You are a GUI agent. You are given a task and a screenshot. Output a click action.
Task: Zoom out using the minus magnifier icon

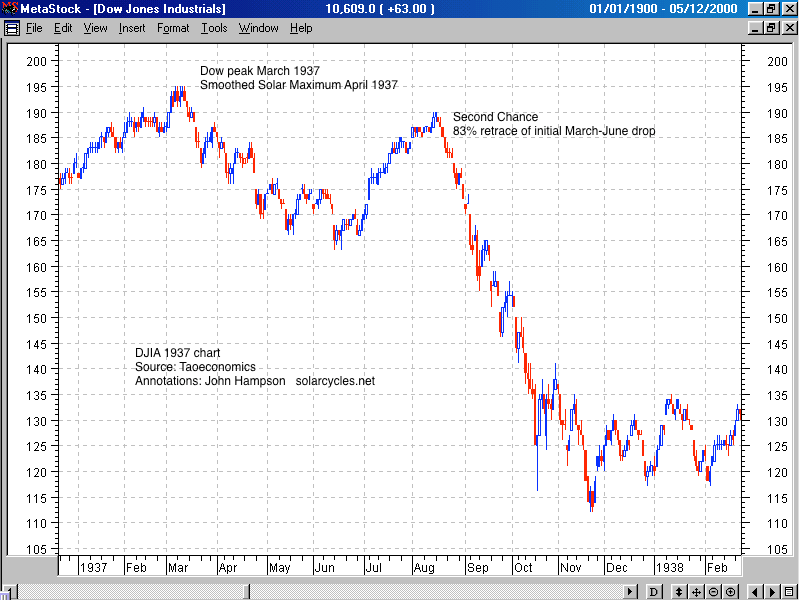click(x=713, y=592)
